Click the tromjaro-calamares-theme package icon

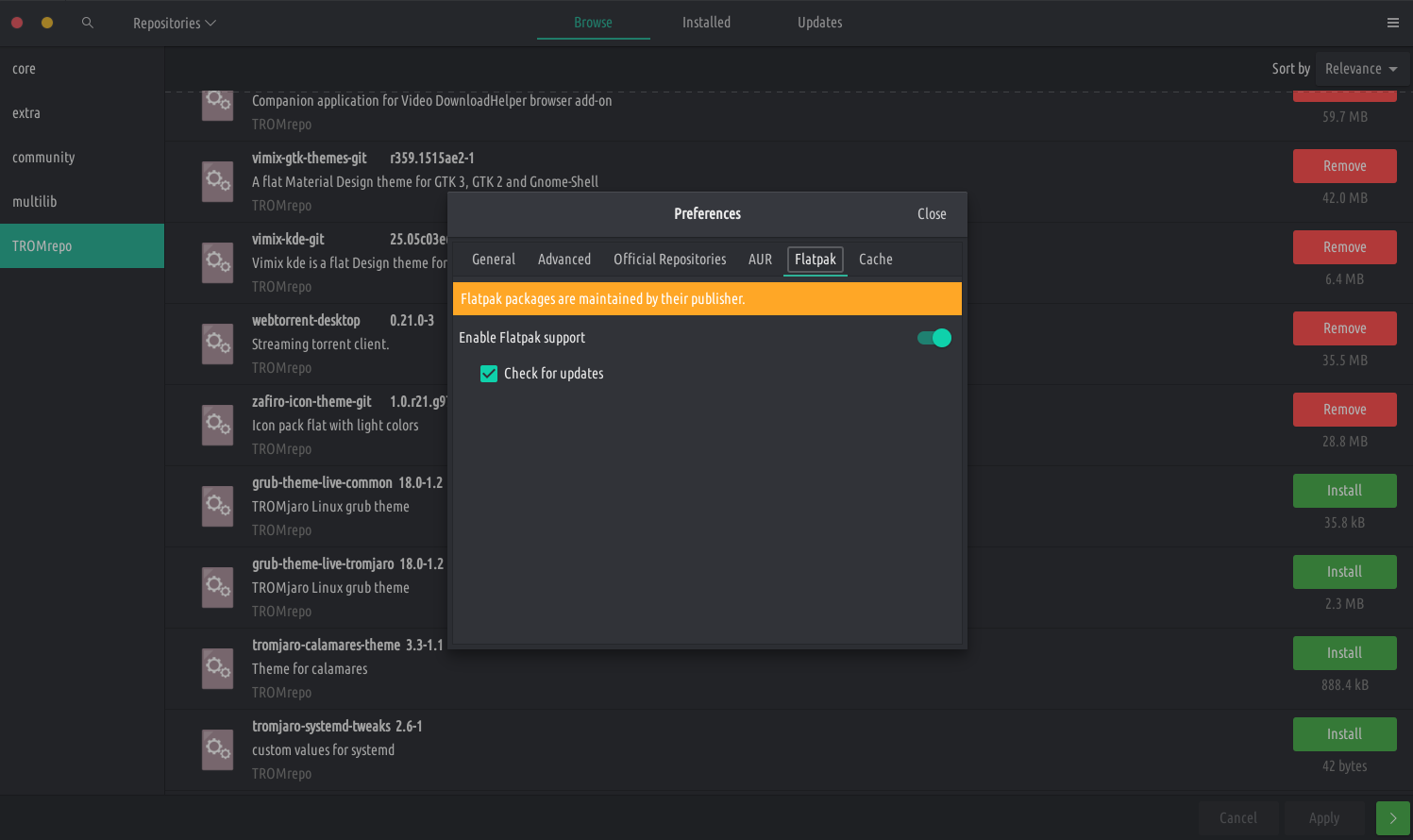coord(218,668)
